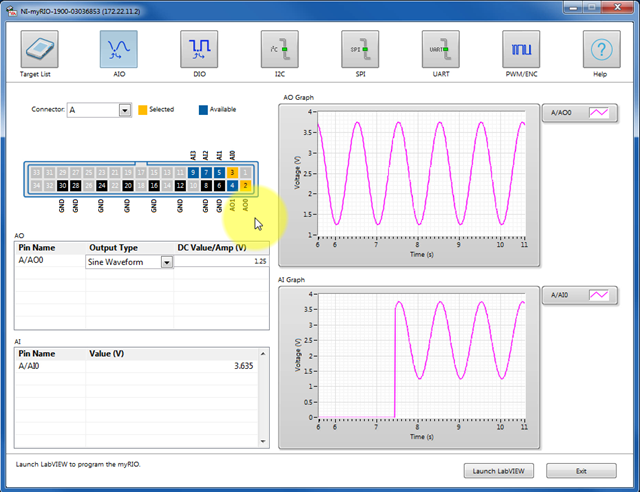This screenshot has height=492, width=640.
Task: Open the PWM/ENC tool icon
Action: click(x=521, y=49)
